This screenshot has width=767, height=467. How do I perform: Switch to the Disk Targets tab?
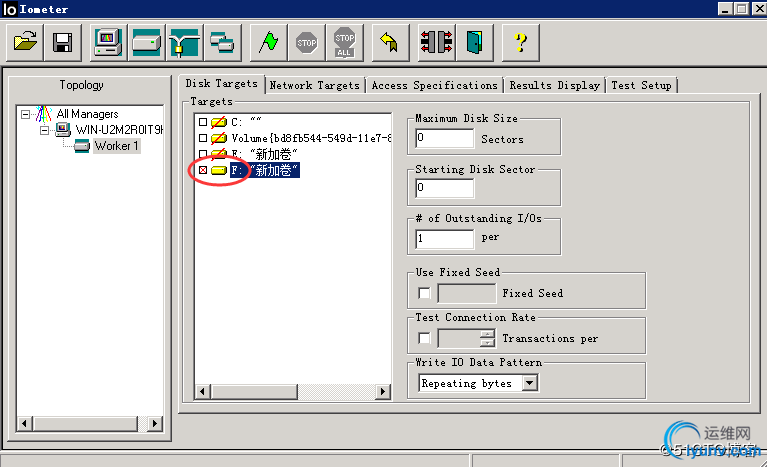(222, 84)
